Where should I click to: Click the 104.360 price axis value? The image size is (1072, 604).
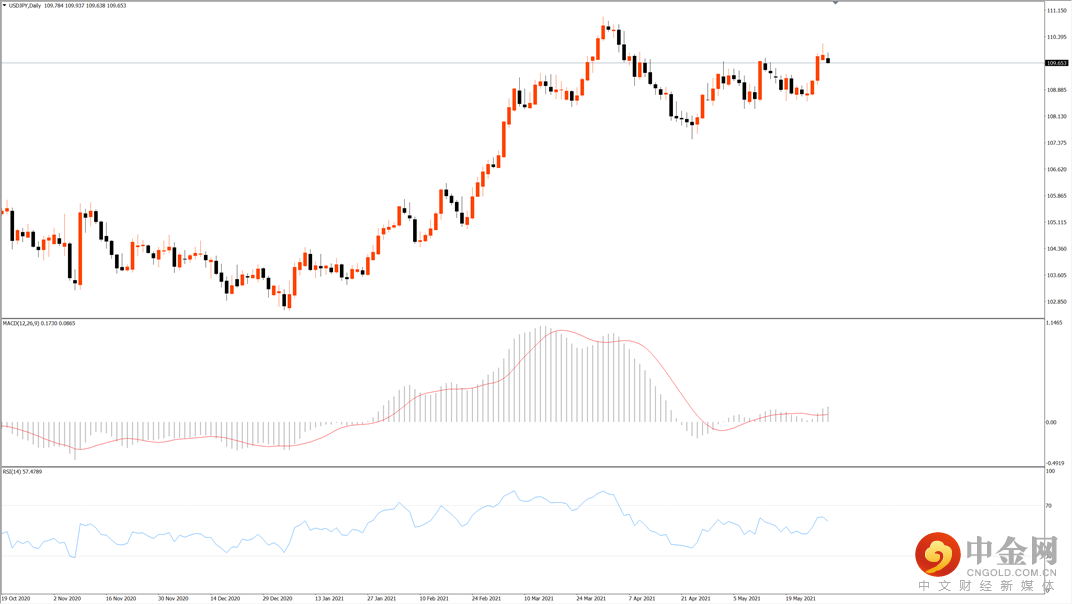coord(1056,249)
